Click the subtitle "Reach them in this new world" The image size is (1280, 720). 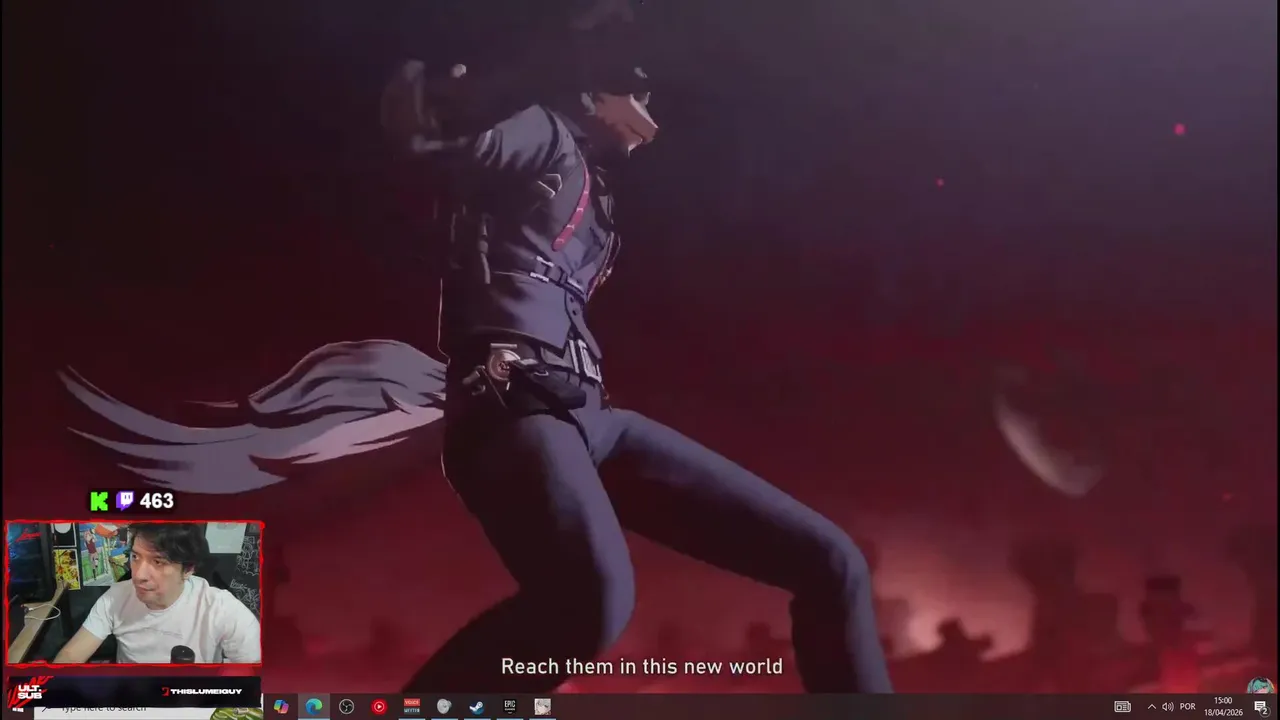tap(641, 666)
